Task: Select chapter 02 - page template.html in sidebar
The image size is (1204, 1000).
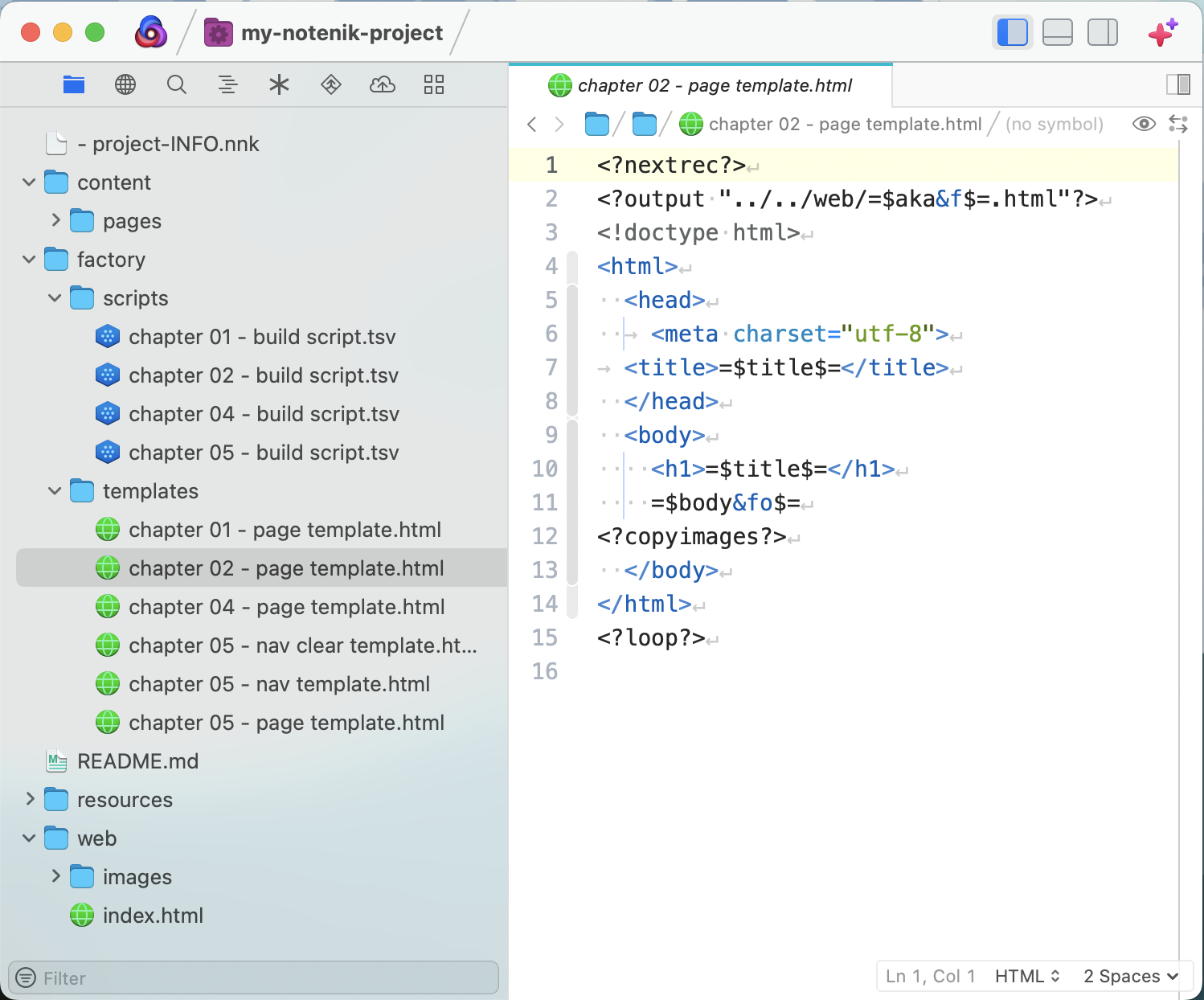Action: [262, 568]
